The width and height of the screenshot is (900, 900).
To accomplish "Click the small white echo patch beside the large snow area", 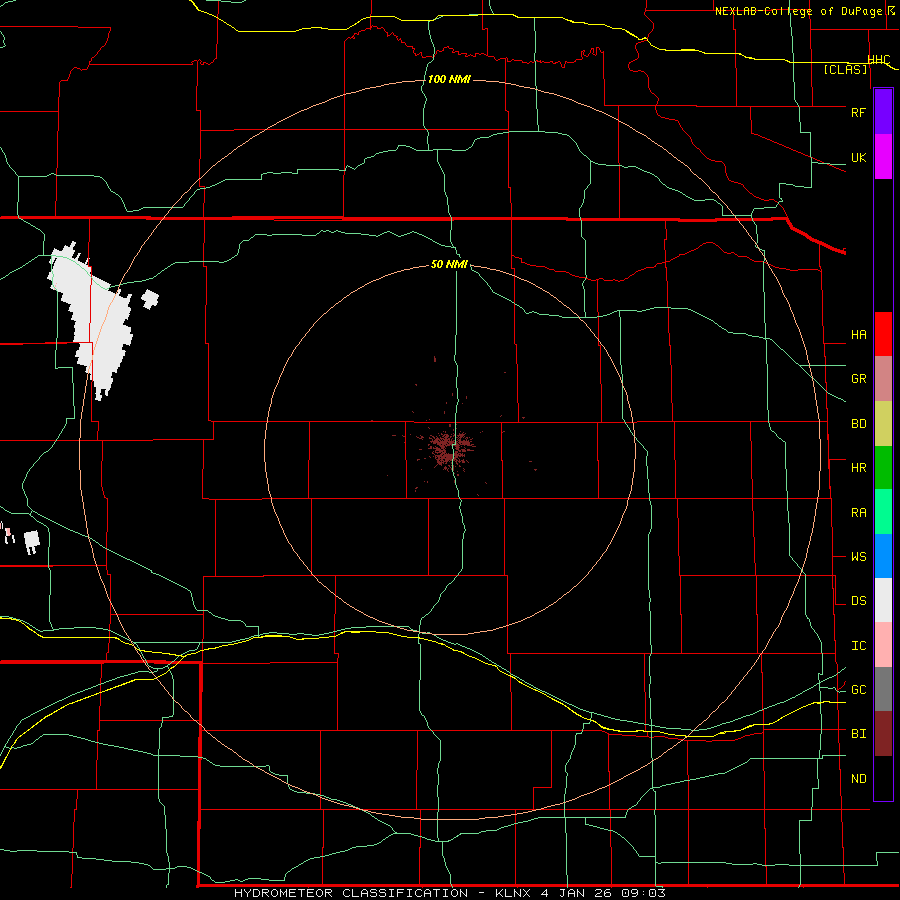I will [x=150, y=299].
